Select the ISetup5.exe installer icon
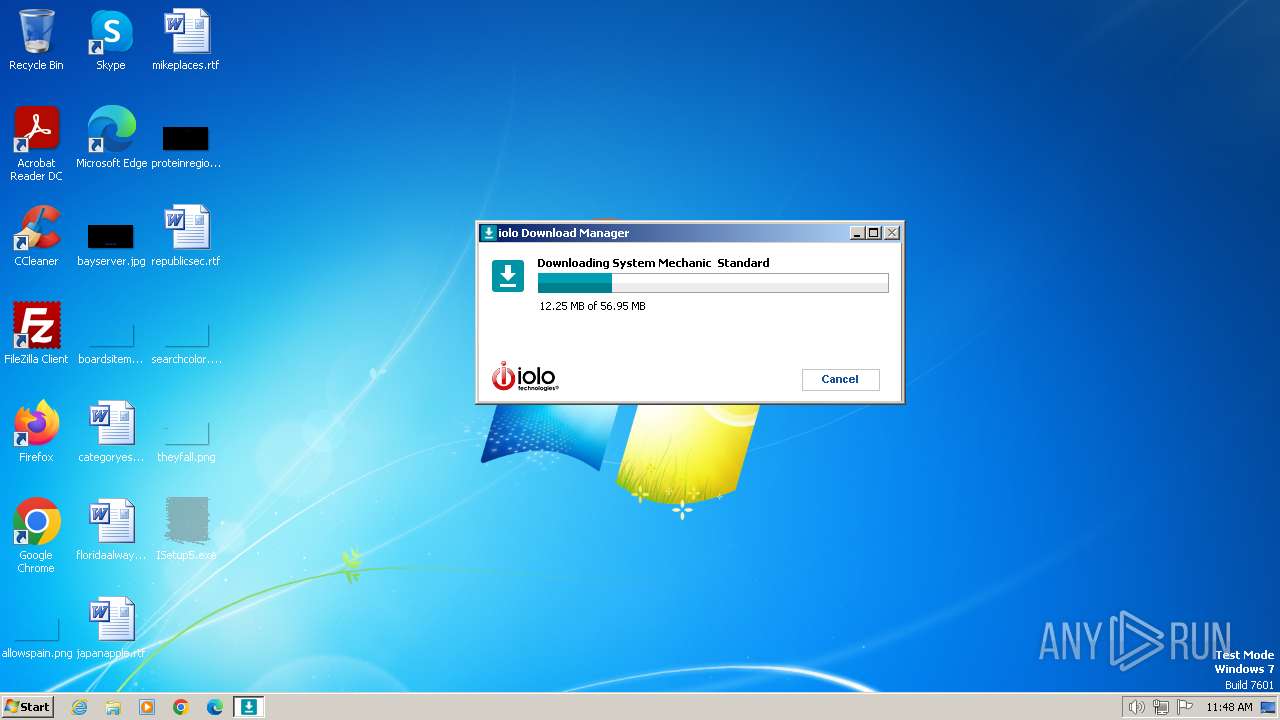 click(x=186, y=529)
